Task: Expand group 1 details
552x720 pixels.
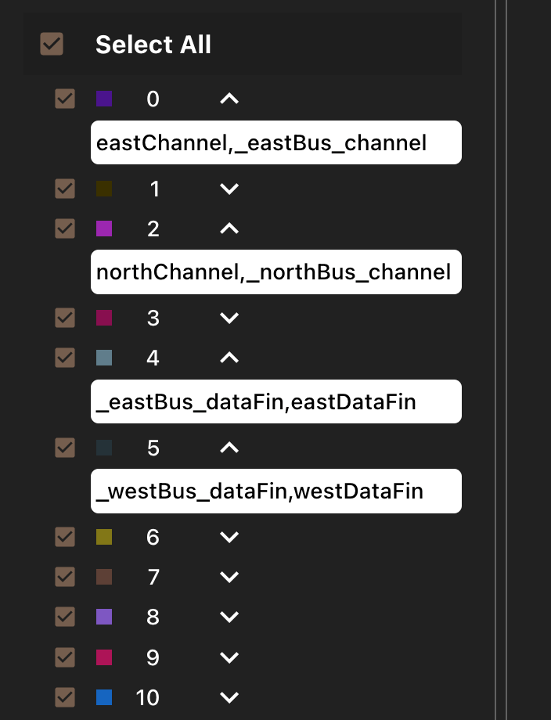Action: (x=229, y=189)
